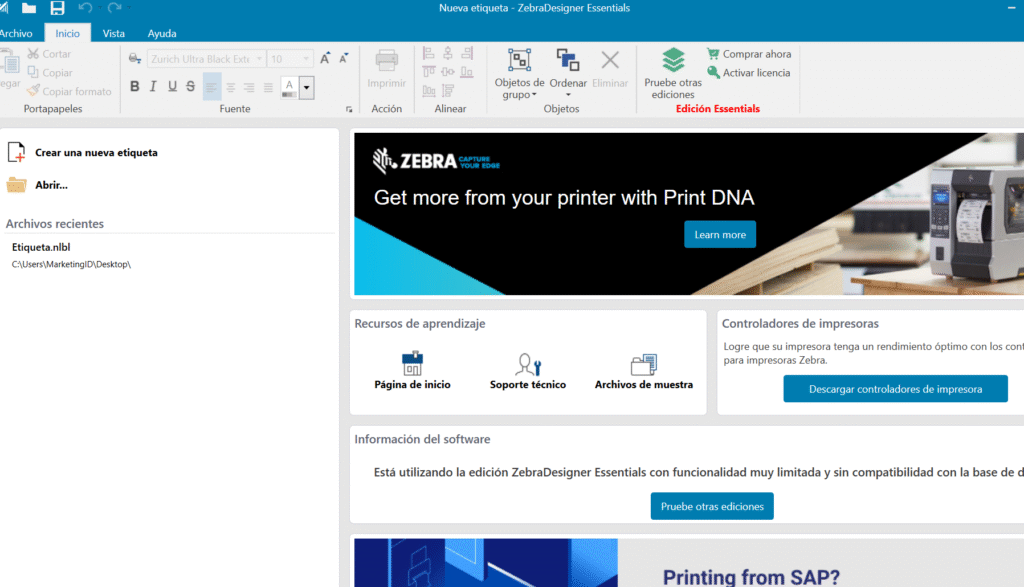Align objects vertical middle in Alinear
The image size is (1024, 587).
tap(448, 72)
